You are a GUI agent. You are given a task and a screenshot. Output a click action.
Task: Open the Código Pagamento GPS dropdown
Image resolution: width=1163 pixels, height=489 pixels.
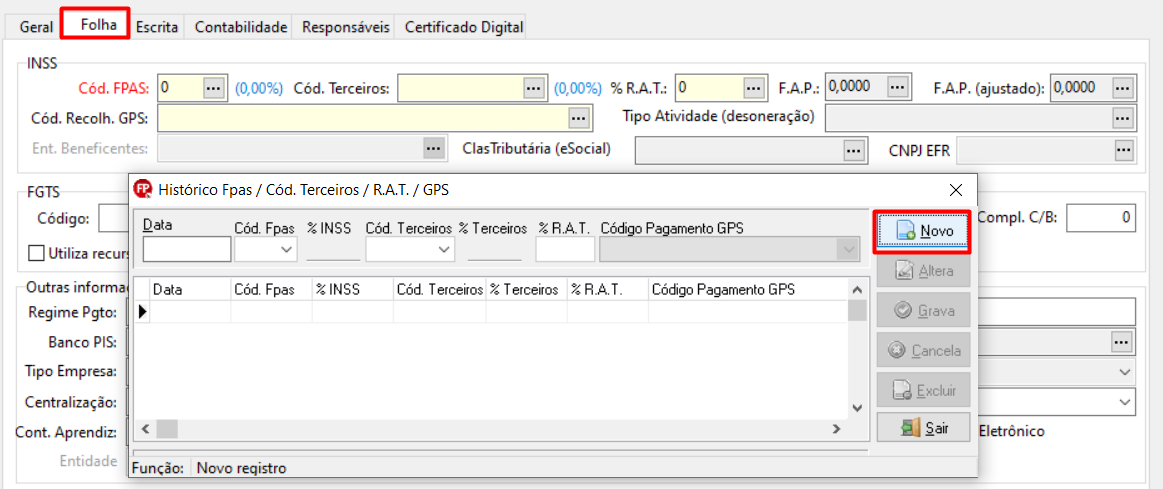click(x=849, y=250)
